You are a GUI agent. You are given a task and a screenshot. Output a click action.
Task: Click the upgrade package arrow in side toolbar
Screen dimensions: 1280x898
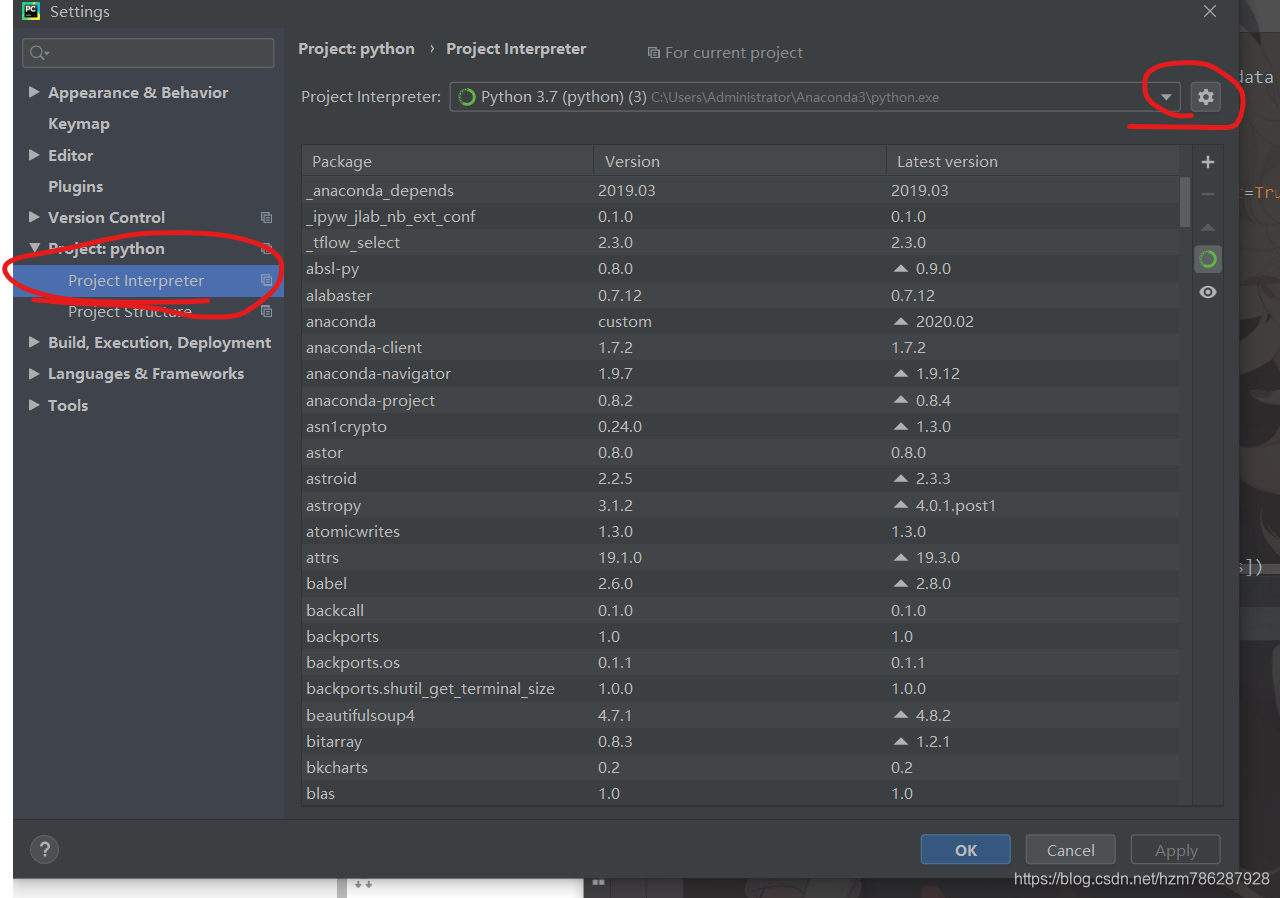[1208, 227]
